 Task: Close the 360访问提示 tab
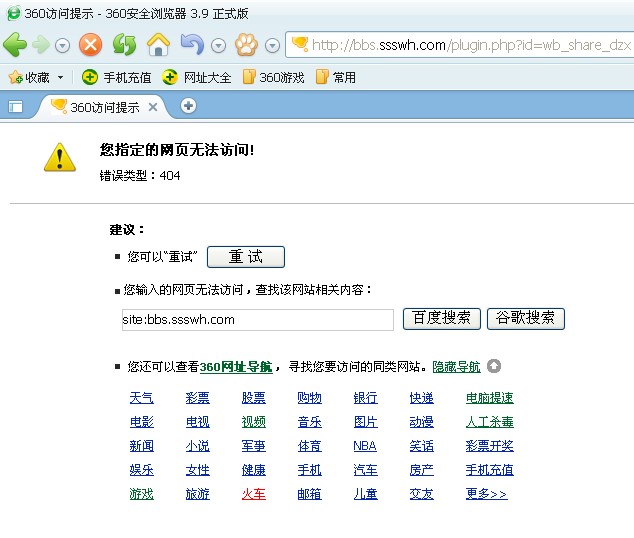(153, 107)
